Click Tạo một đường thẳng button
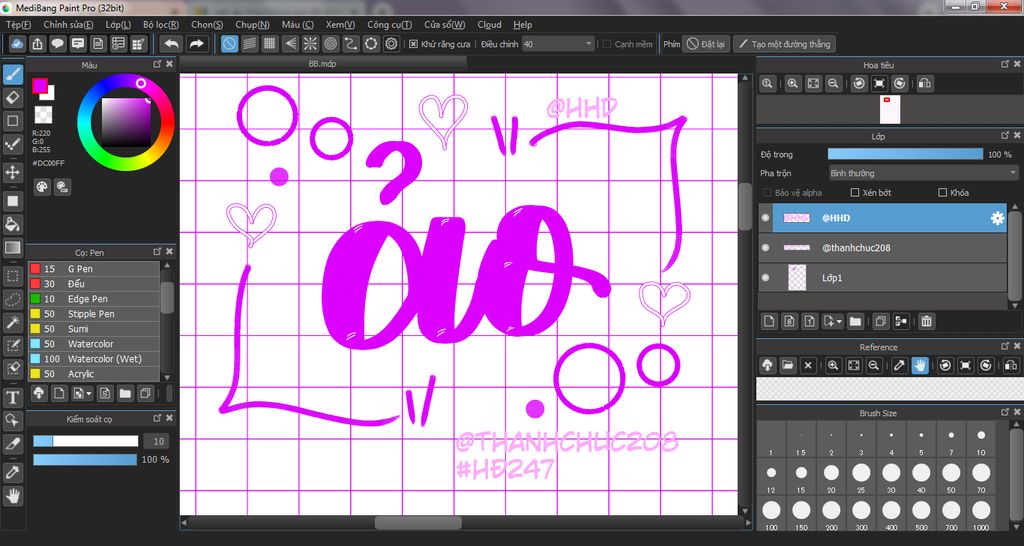 784,44
